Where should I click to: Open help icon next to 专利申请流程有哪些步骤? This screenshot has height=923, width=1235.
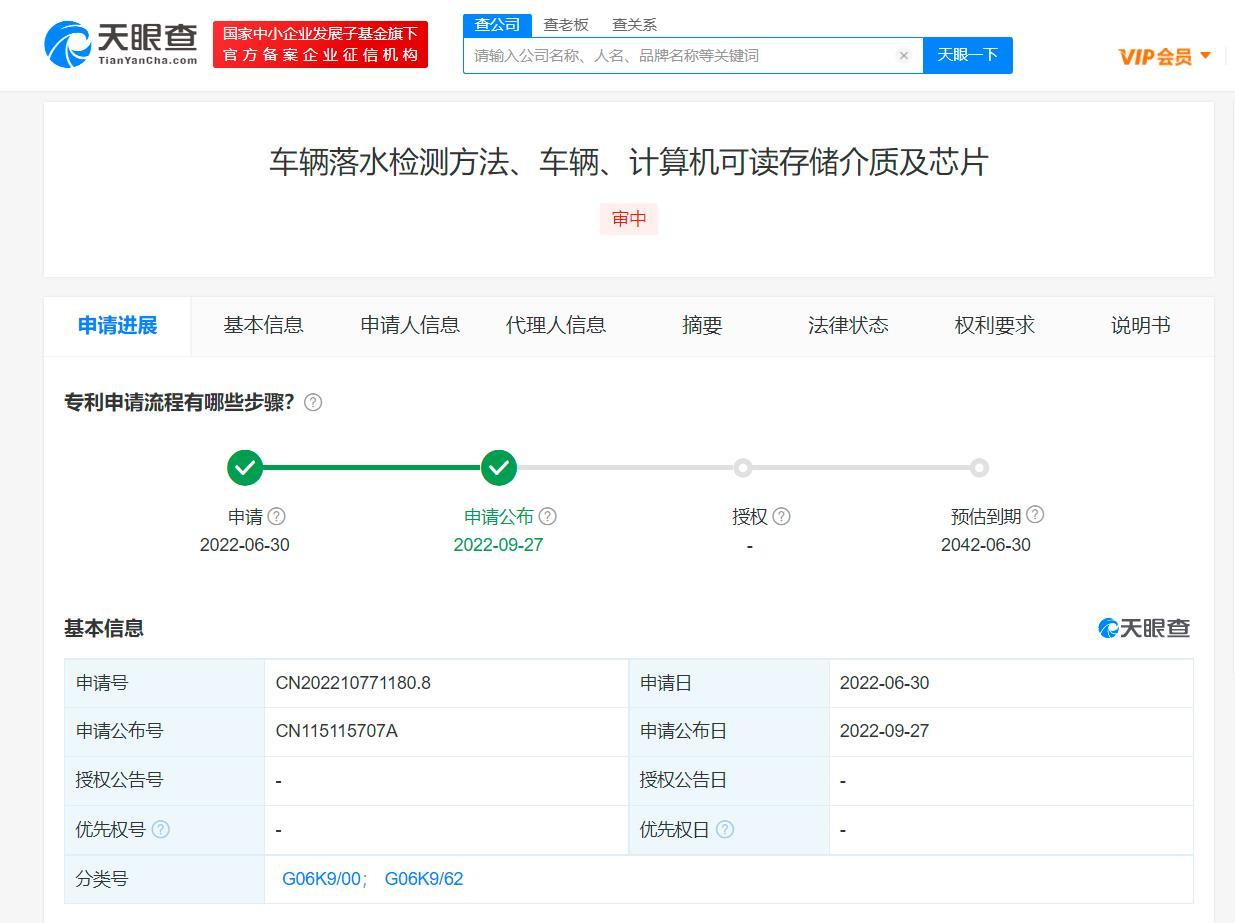point(313,402)
